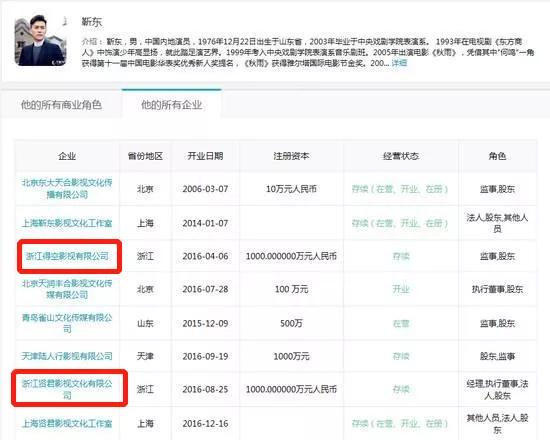Open 北京东大天合影视文化传播有限公司 link
Image resolution: width=550 pixels, height=440 pixels.
(x=67, y=188)
